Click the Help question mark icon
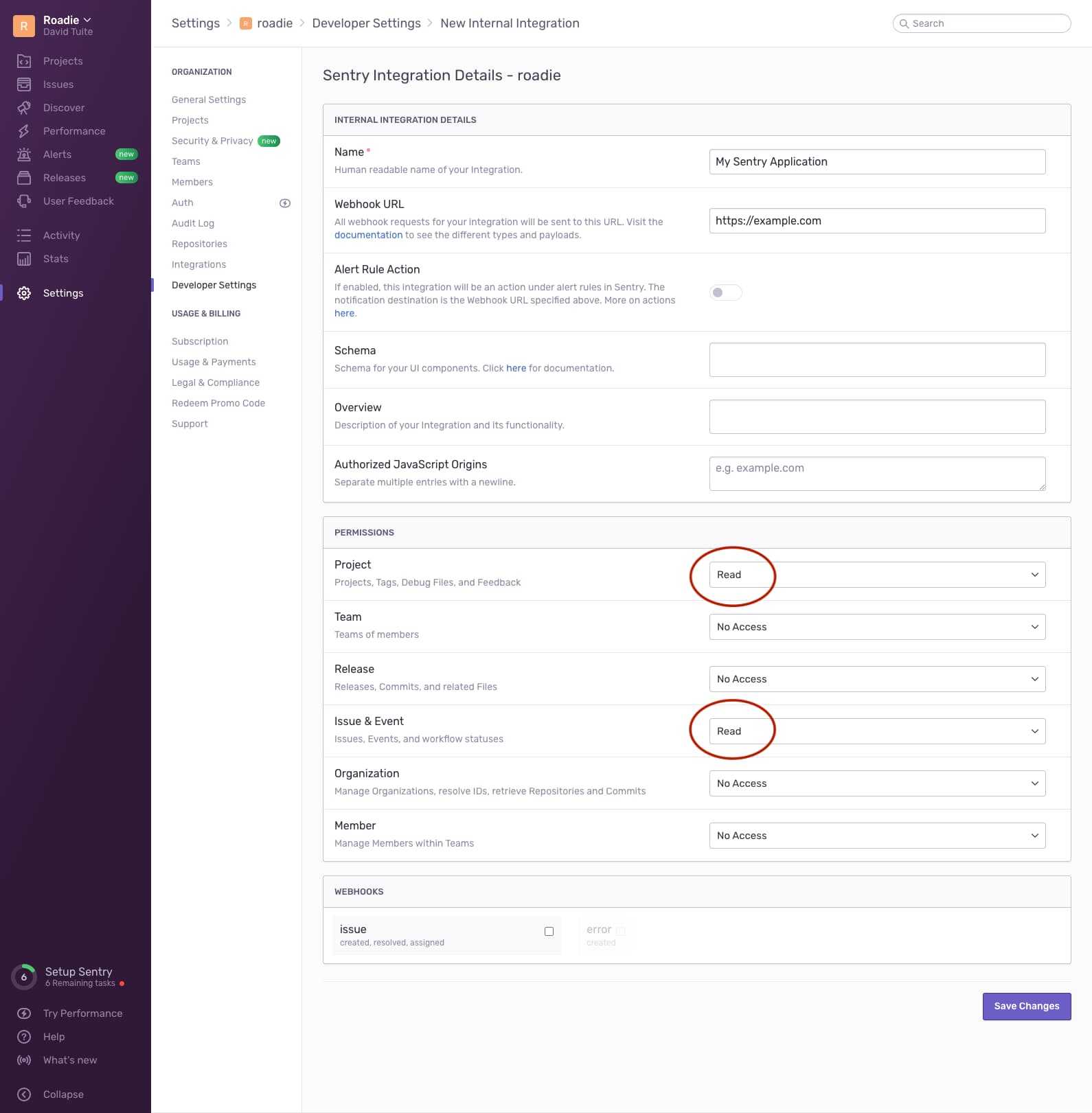This screenshot has height=1113, width=1092. (x=24, y=1037)
